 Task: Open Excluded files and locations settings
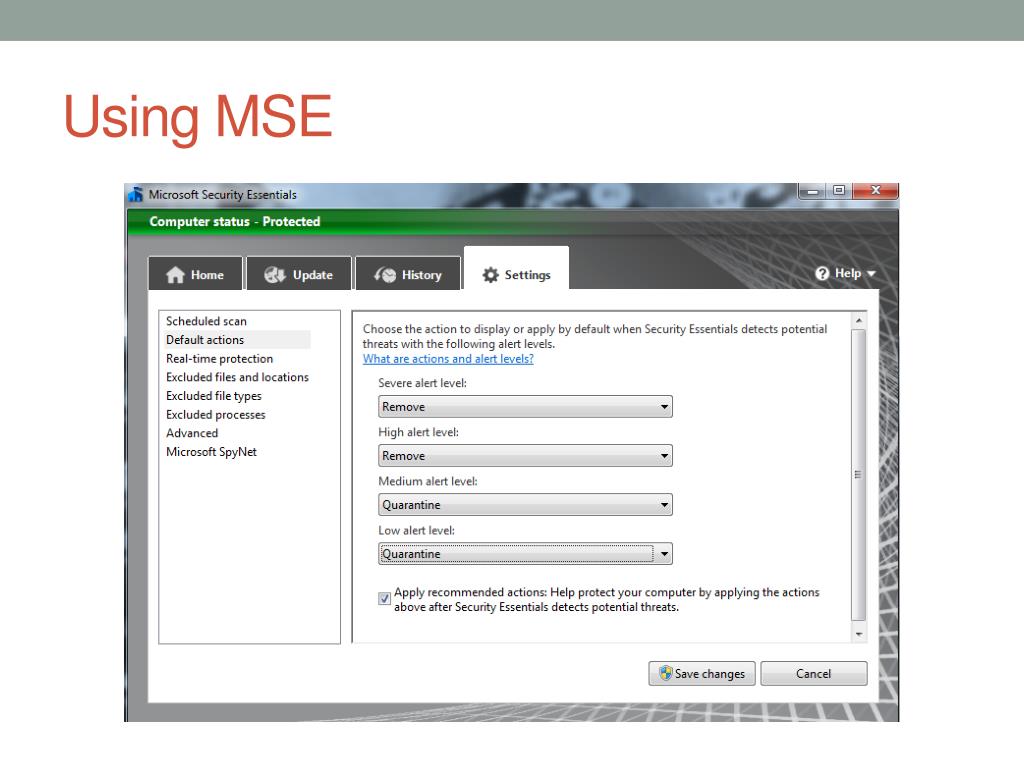pos(237,377)
